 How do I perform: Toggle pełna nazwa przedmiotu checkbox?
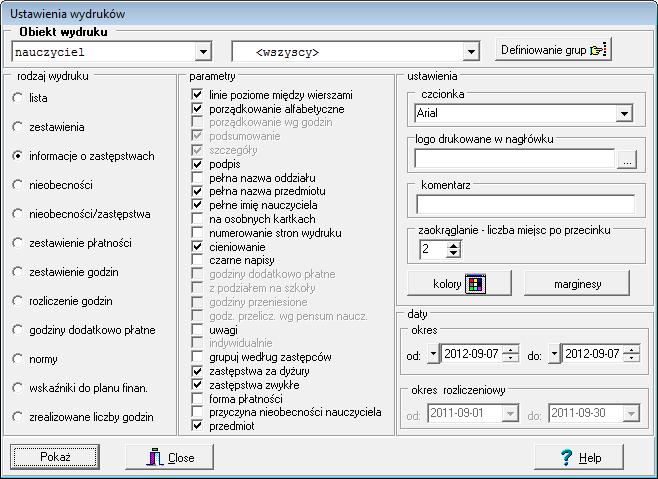[197, 191]
